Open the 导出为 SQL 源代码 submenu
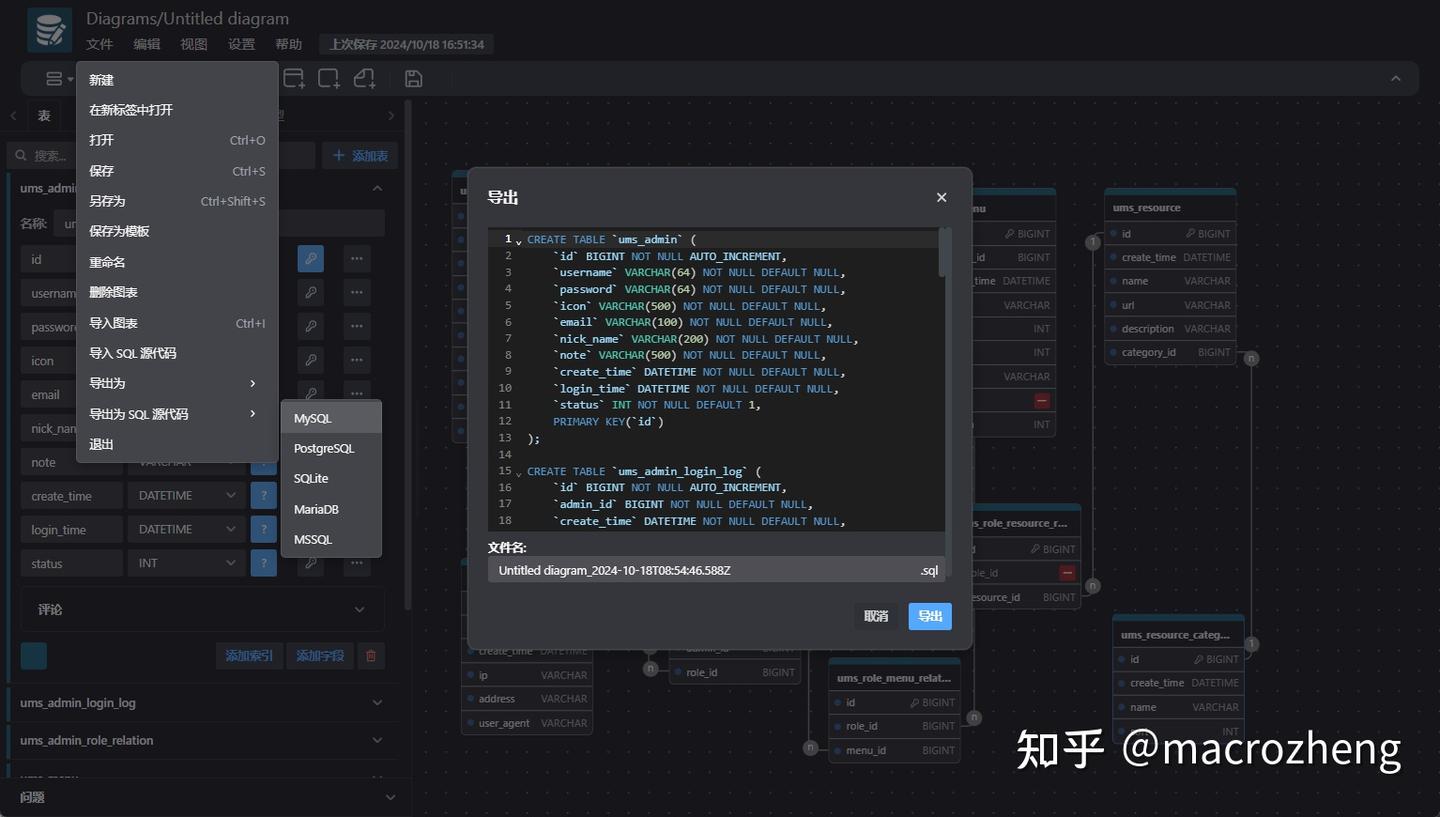 coord(177,414)
